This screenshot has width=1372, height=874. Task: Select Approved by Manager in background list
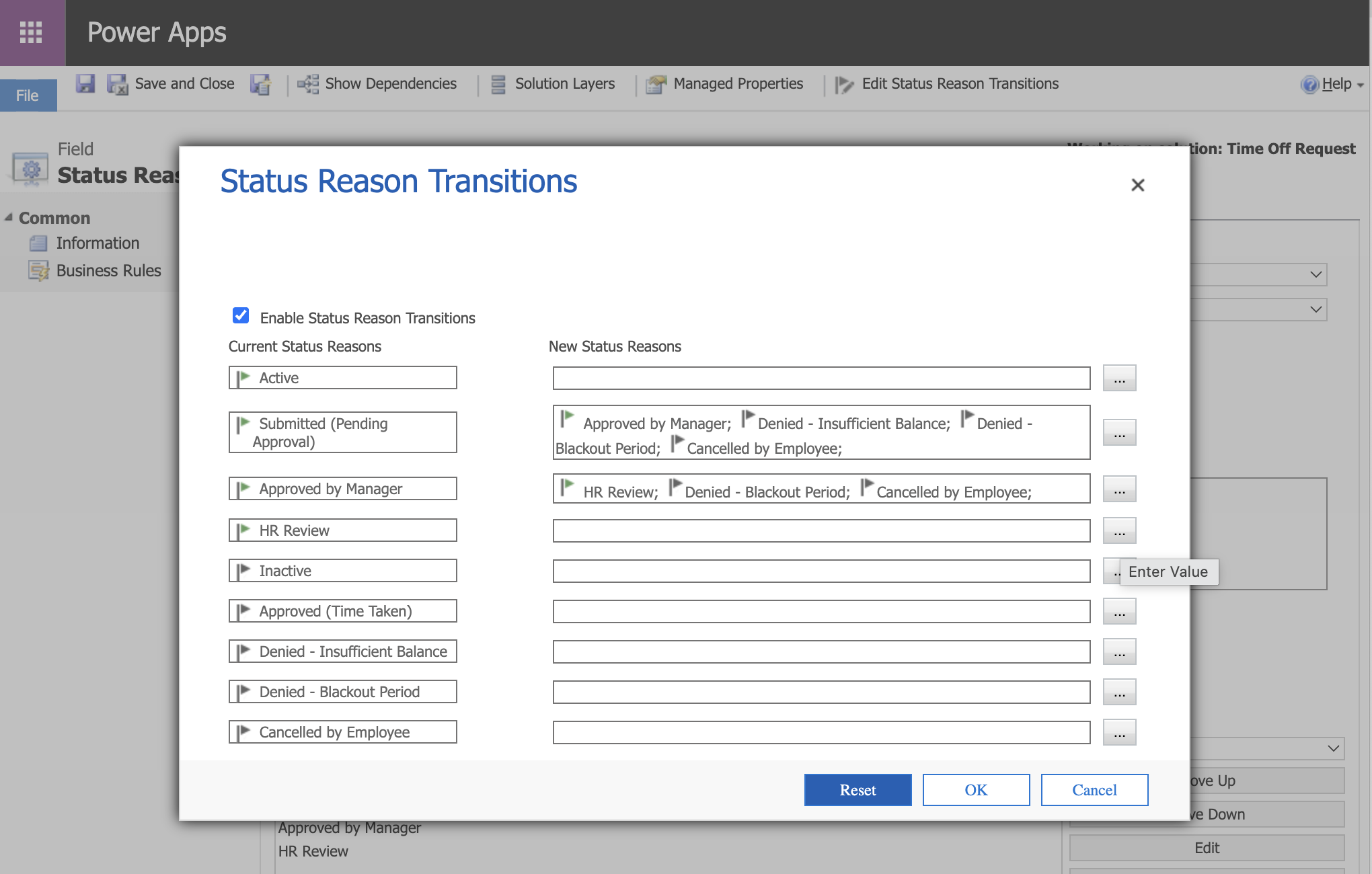coord(350,828)
